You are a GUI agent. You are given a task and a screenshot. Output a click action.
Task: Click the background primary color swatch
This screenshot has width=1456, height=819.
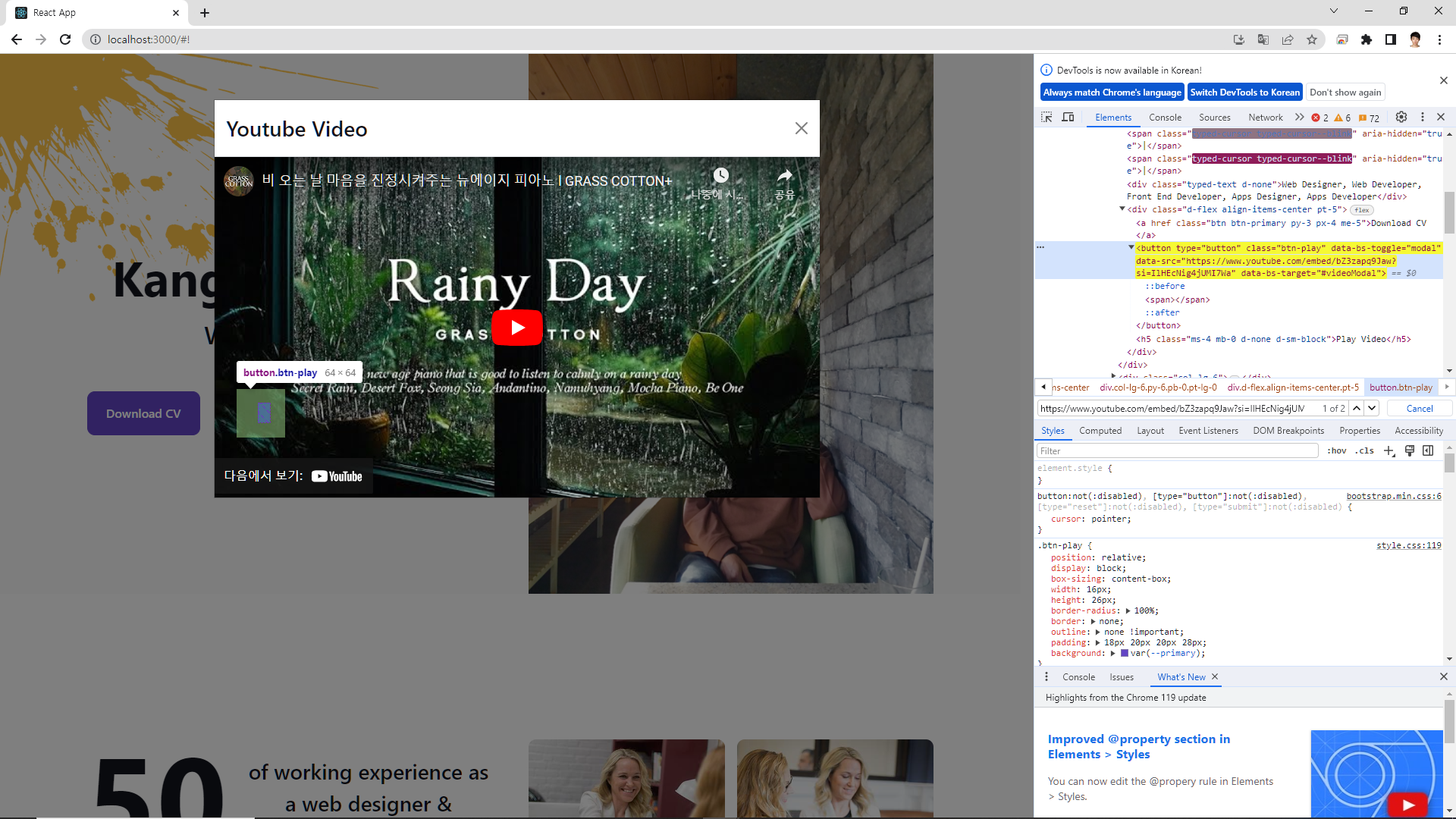tap(1125, 653)
